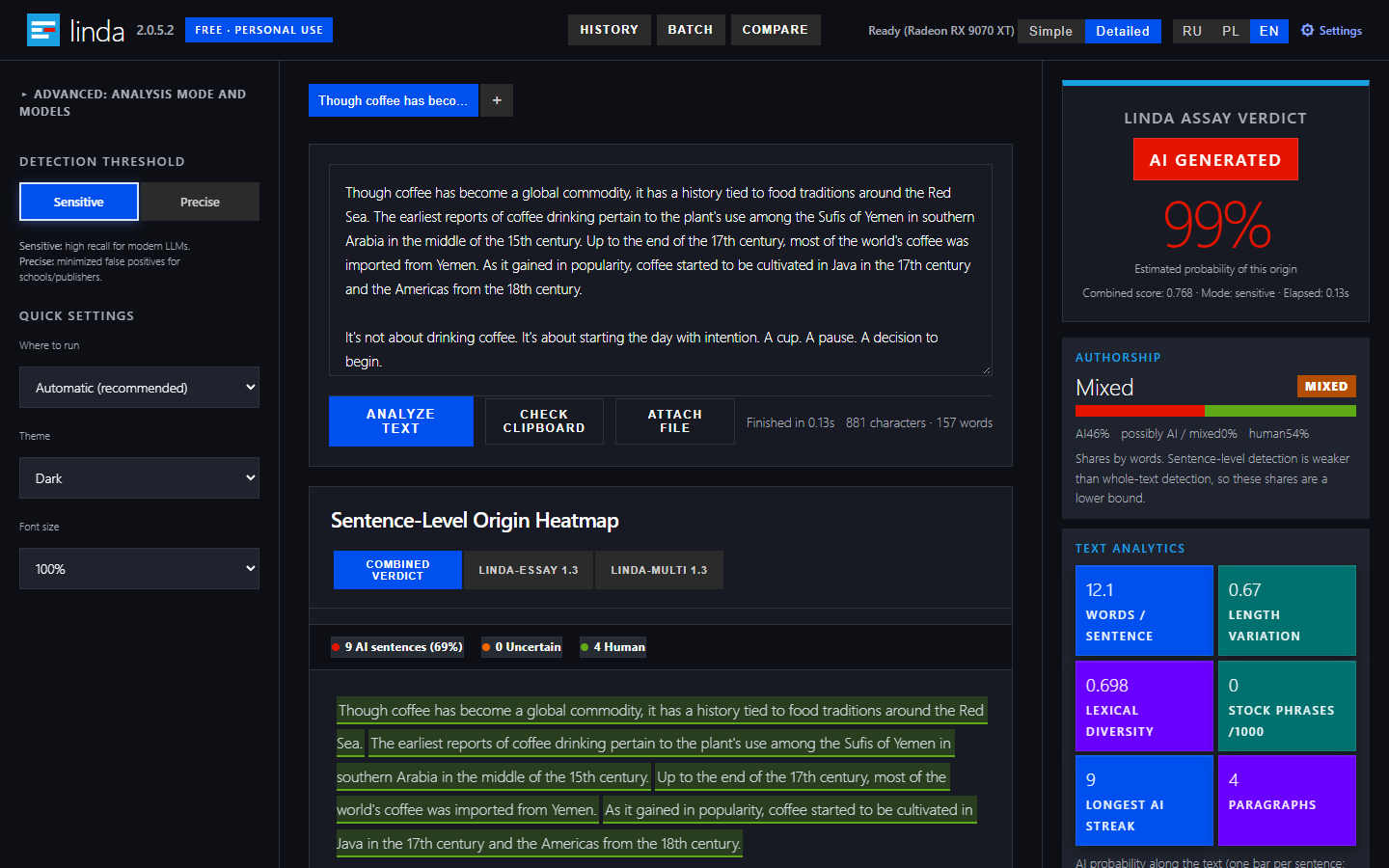
Task: Click the Attach File button
Action: coord(675,421)
